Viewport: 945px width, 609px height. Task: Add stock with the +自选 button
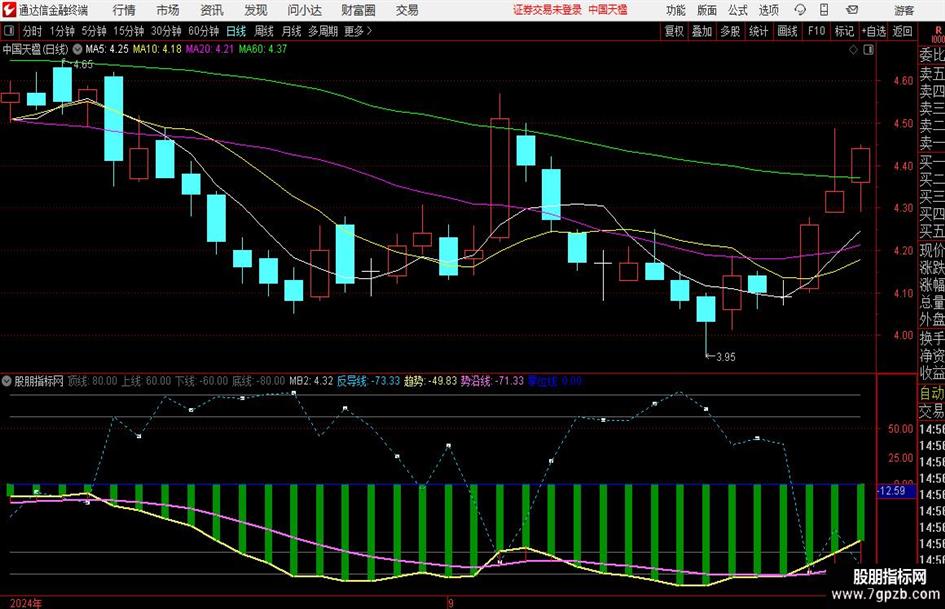874,31
